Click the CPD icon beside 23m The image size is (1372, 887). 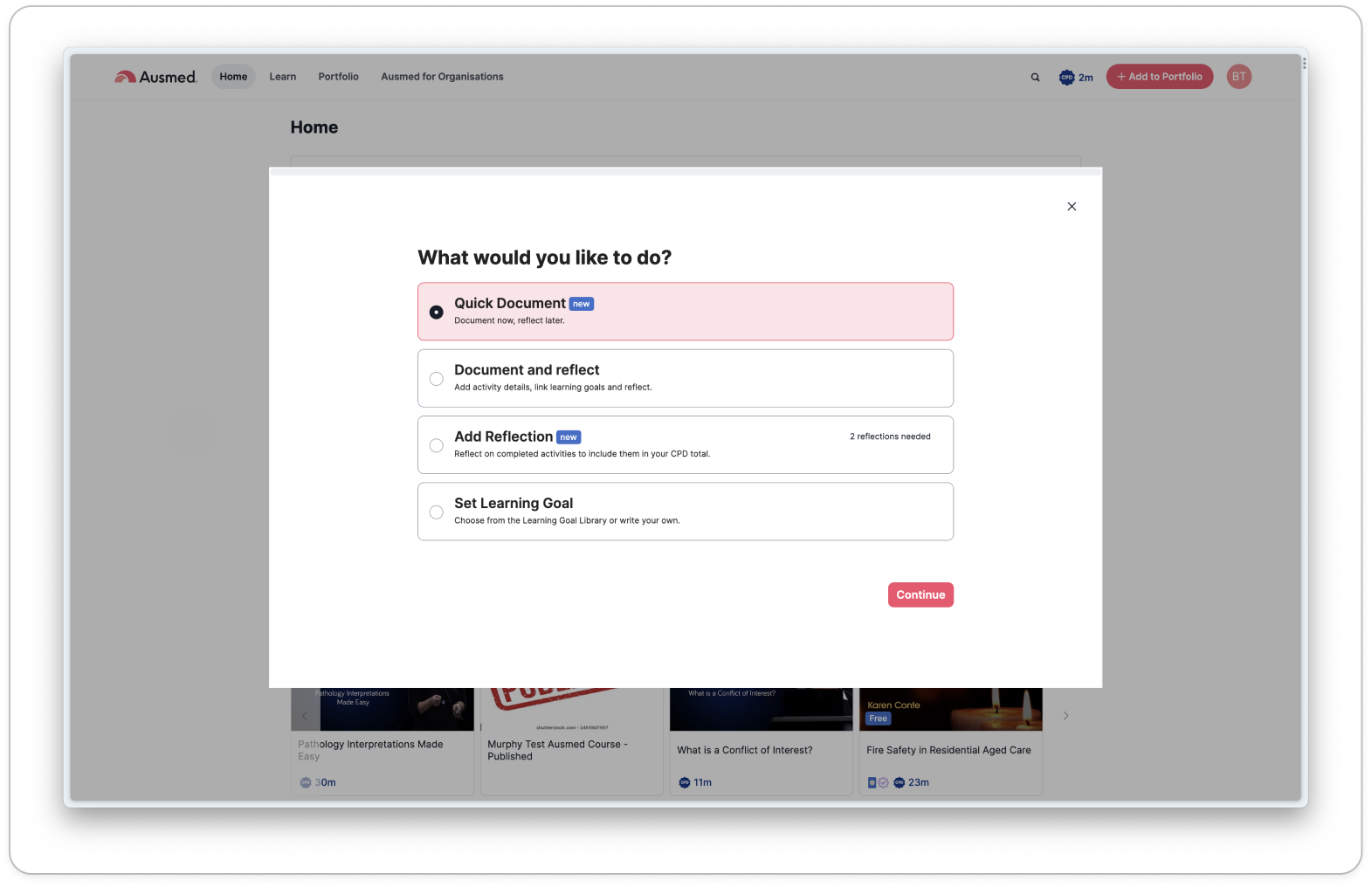pos(900,783)
